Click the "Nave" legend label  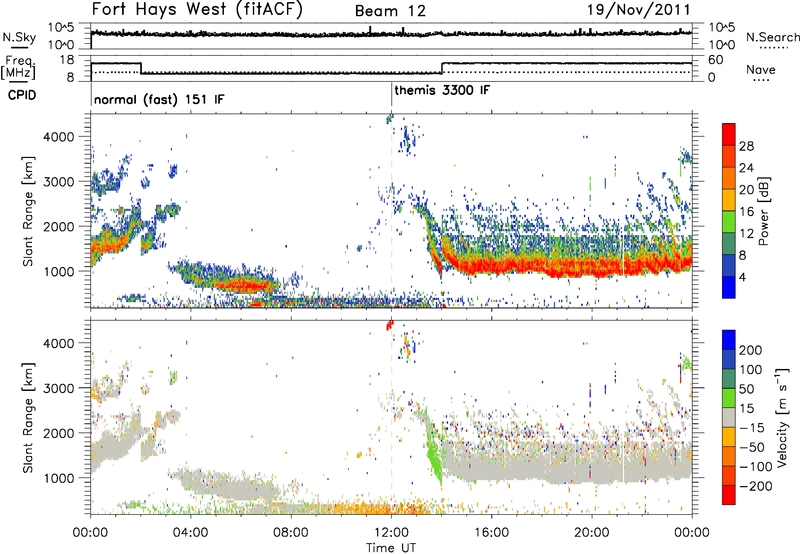761,69
